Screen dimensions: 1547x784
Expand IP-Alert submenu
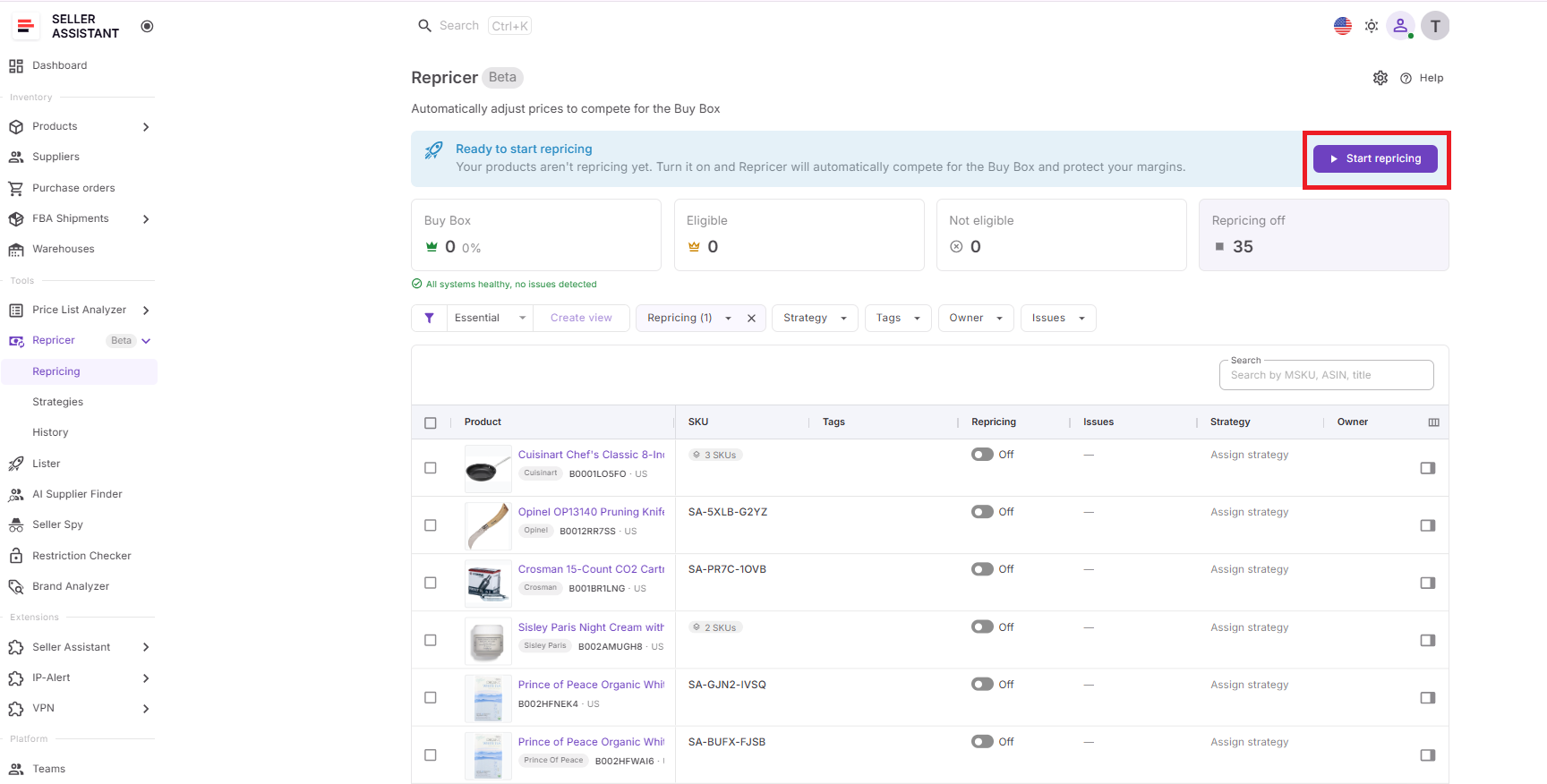point(146,678)
